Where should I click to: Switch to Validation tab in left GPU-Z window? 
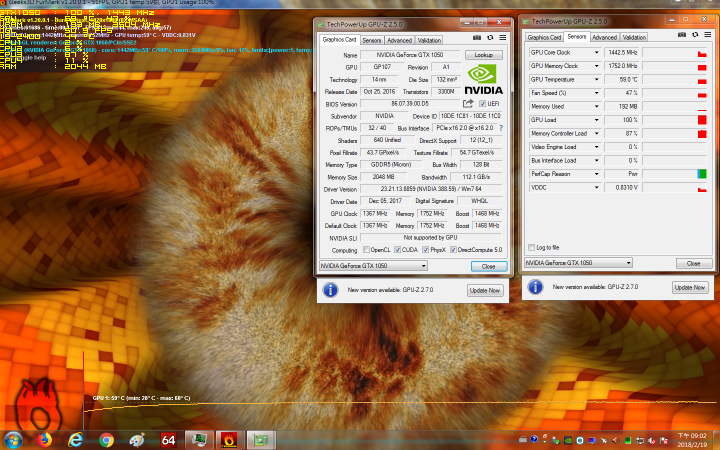pyautogui.click(x=429, y=40)
